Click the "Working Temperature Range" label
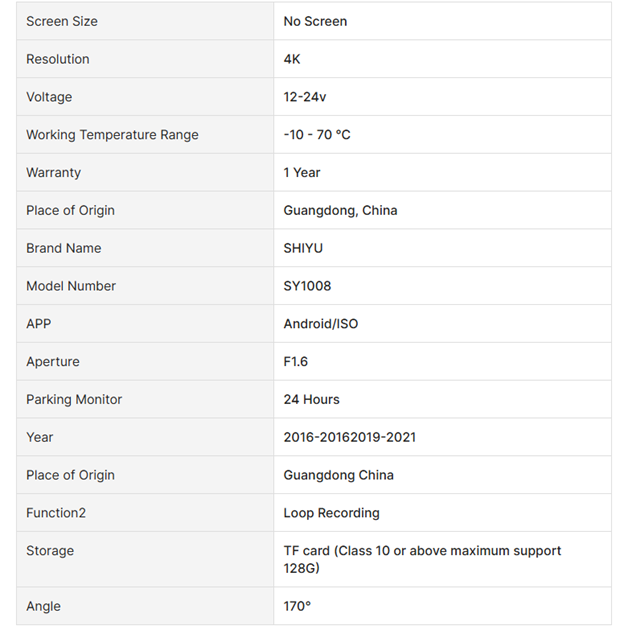The image size is (624, 634). tap(112, 135)
